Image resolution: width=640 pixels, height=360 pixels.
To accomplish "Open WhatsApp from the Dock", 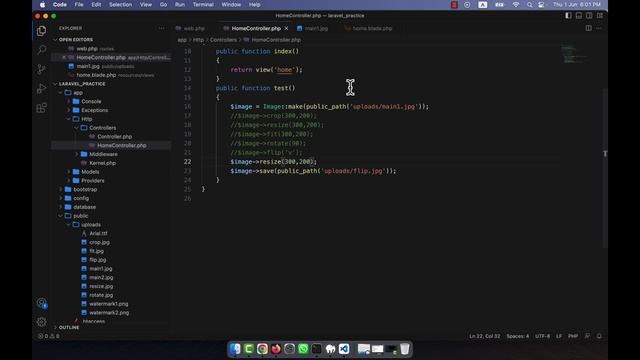I will [303, 349].
